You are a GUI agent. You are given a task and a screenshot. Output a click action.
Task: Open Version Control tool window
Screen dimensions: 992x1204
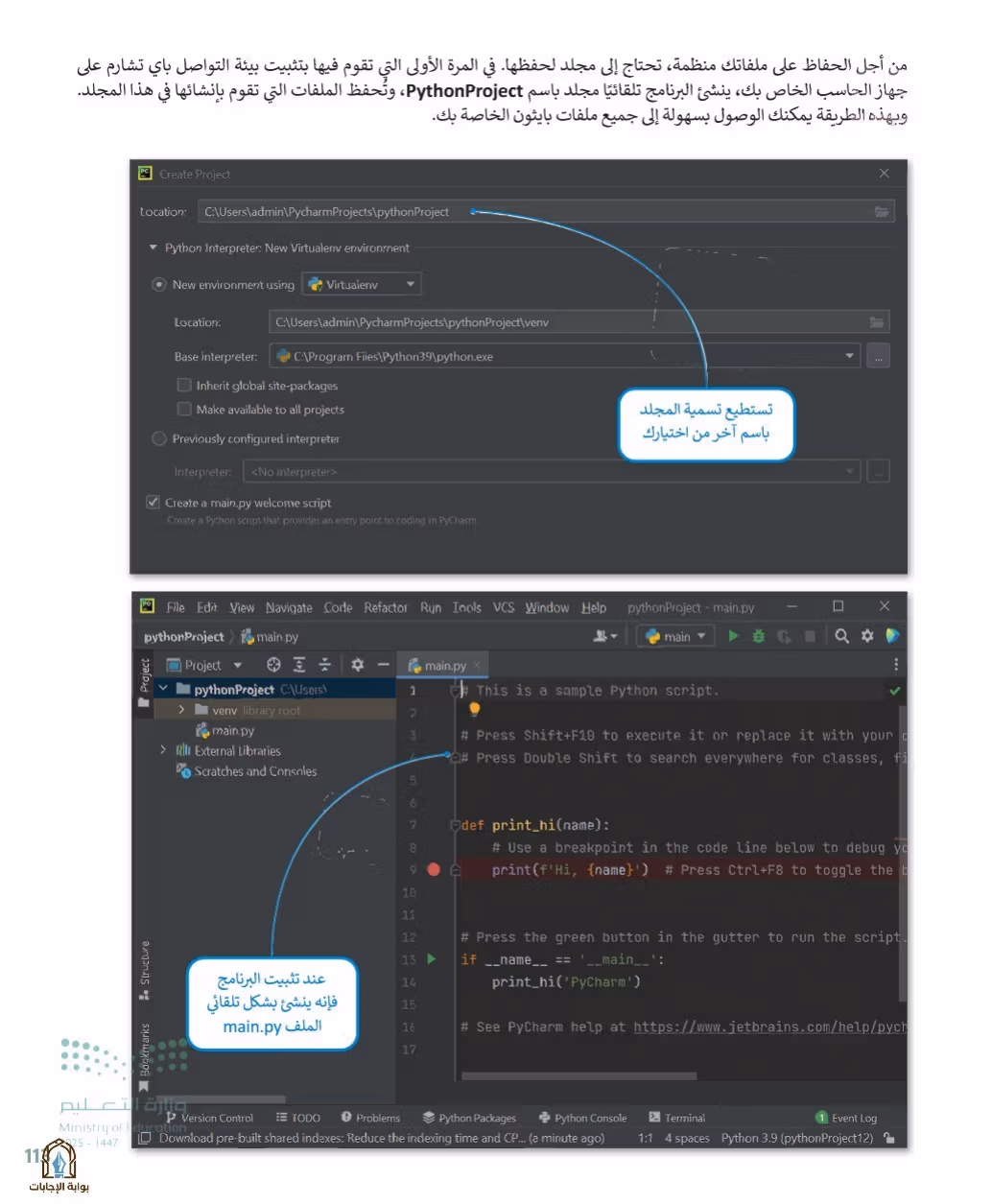click(x=210, y=1118)
